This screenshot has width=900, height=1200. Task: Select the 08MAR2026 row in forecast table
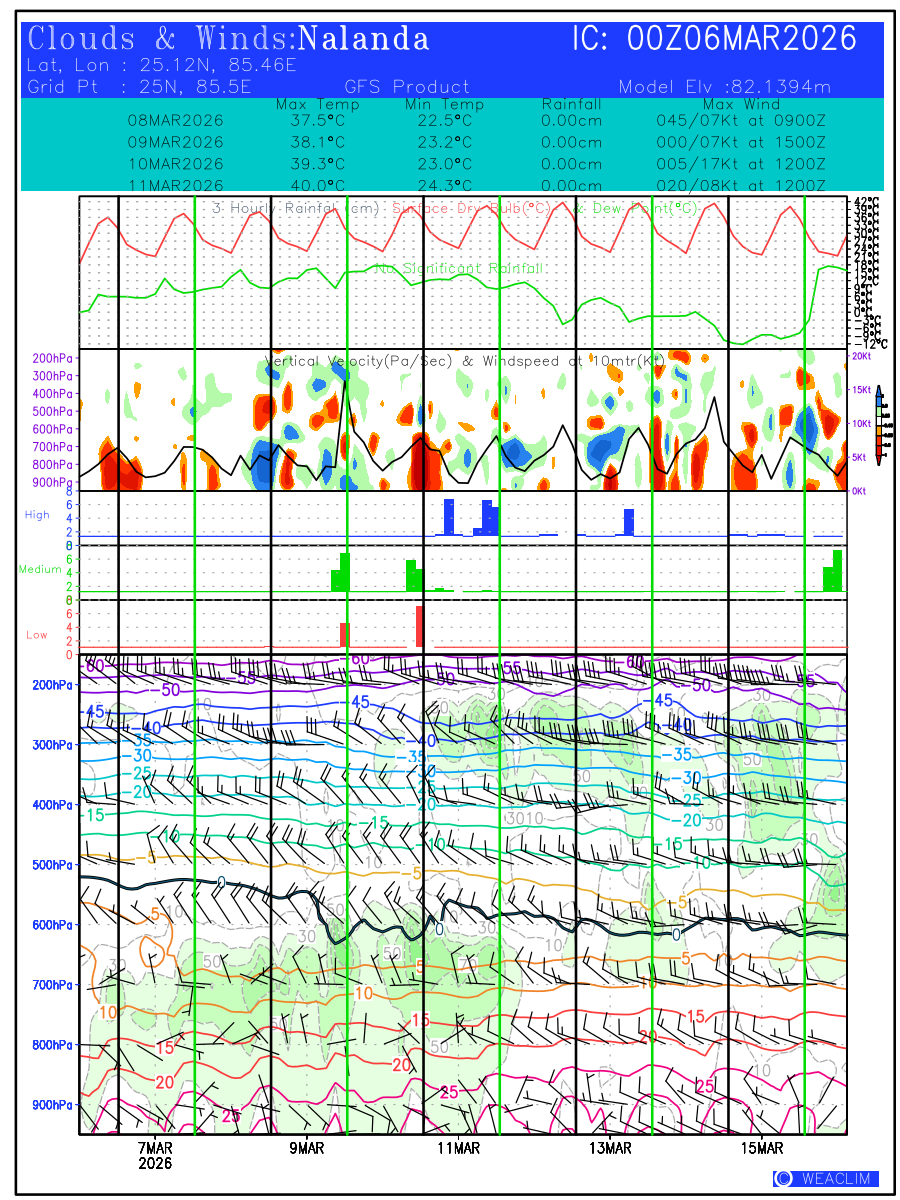[x=176, y=121]
